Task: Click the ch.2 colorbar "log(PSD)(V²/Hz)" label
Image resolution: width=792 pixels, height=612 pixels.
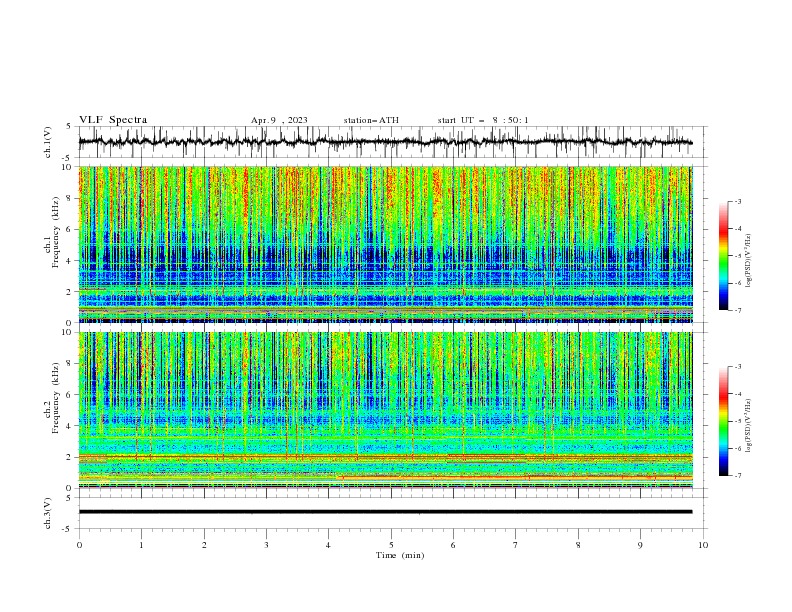Action: [749, 426]
